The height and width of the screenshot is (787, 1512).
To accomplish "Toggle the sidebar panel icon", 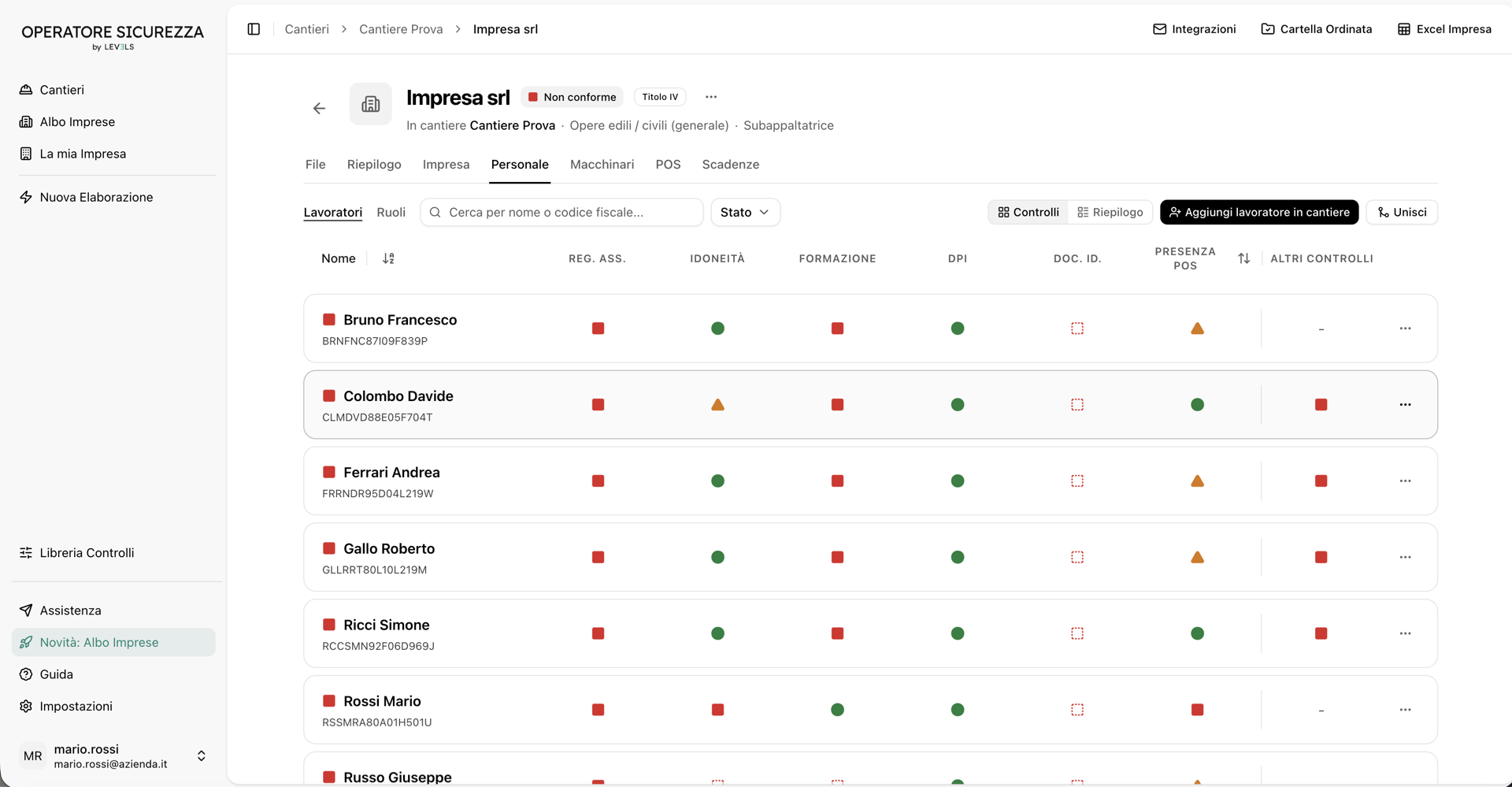I will tap(254, 29).
